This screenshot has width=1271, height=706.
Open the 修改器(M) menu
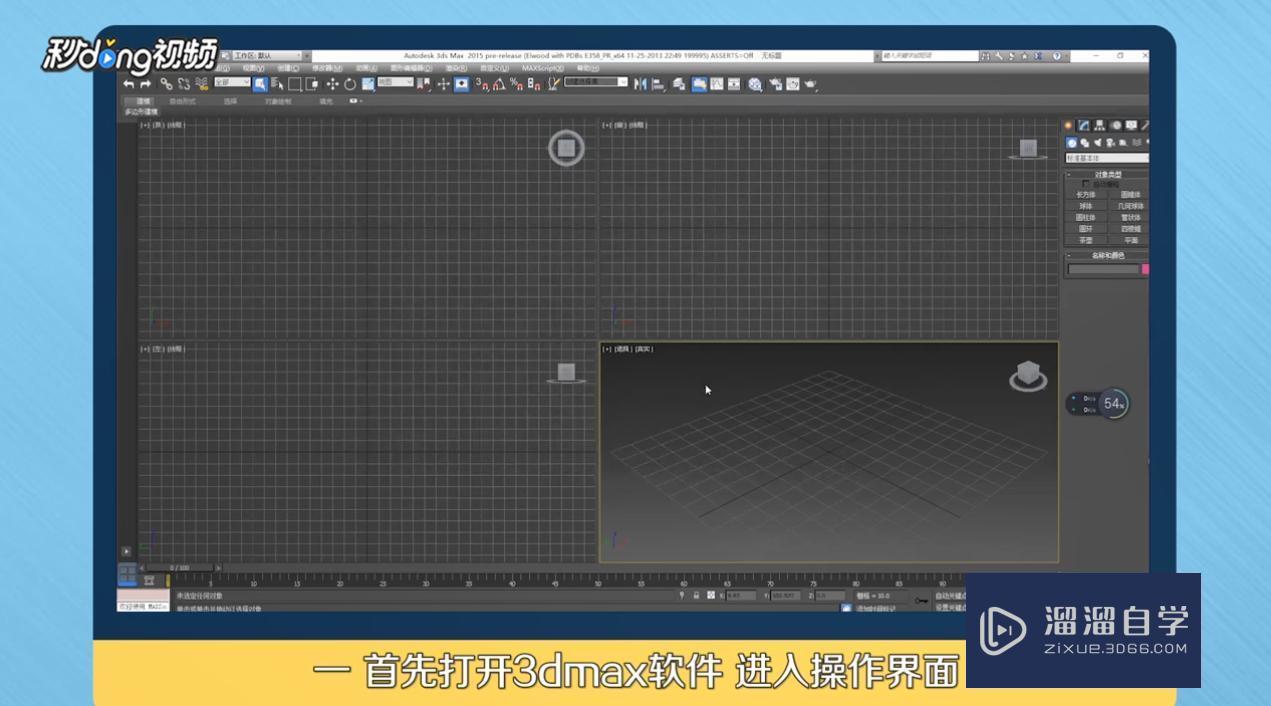click(327, 68)
